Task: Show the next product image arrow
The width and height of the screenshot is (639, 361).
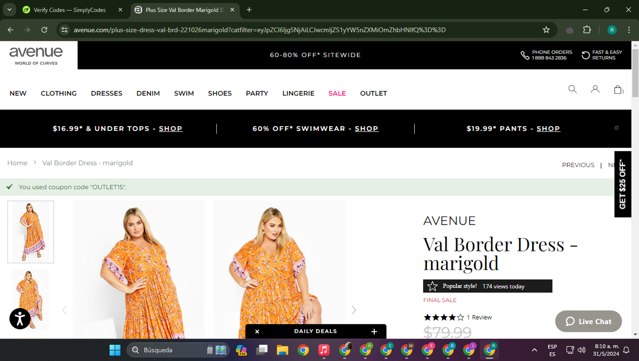Action: tap(354, 310)
